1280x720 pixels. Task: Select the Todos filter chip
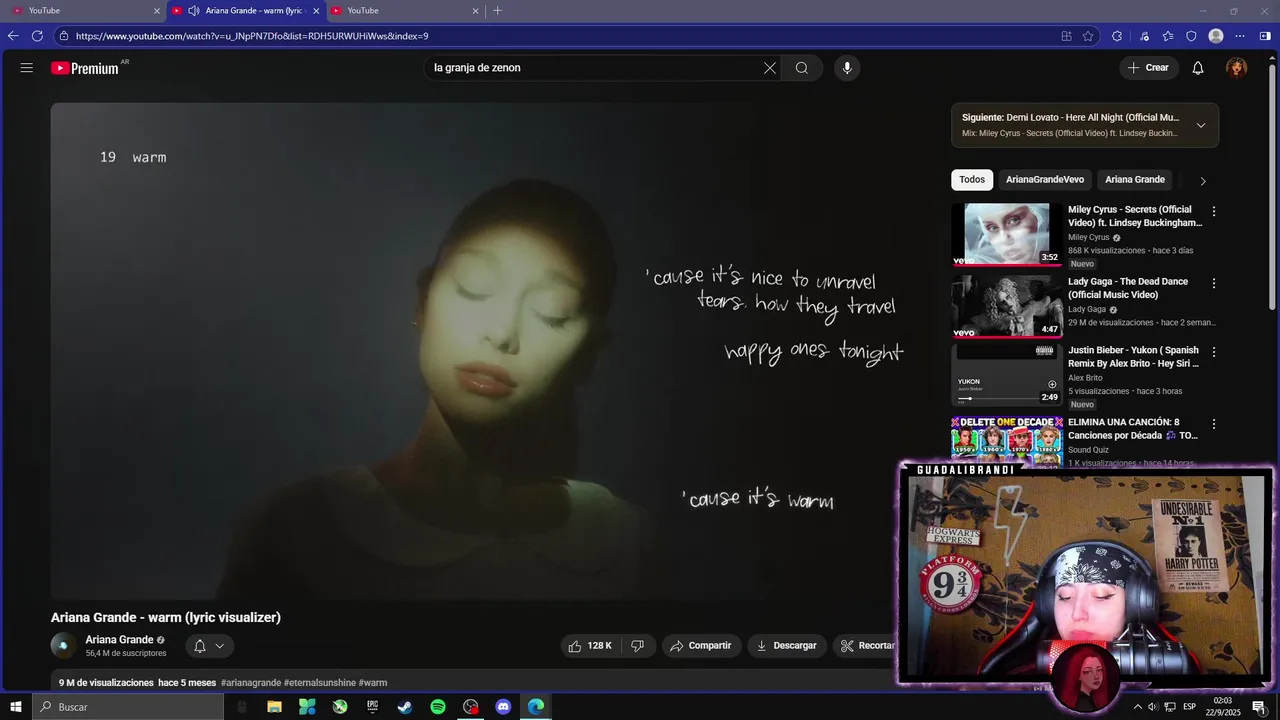coord(972,180)
